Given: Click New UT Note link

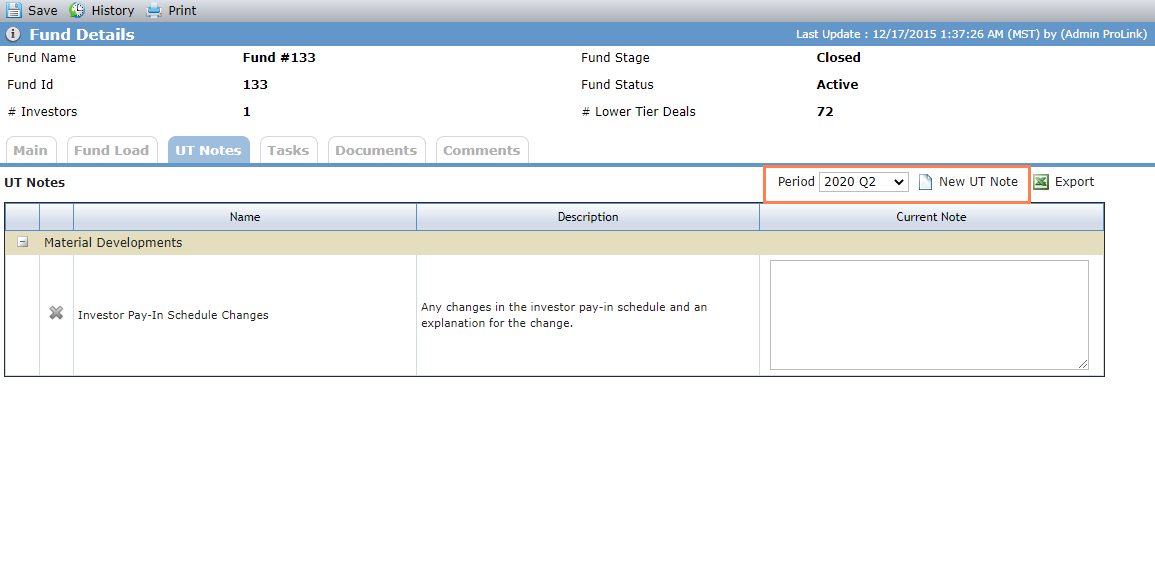Looking at the screenshot, I should pyautogui.click(x=978, y=182).
